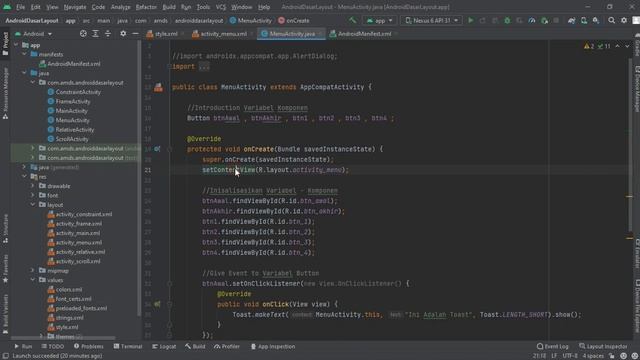Open the Refactor menu
The height and width of the screenshot is (360, 640).
coord(146,7)
